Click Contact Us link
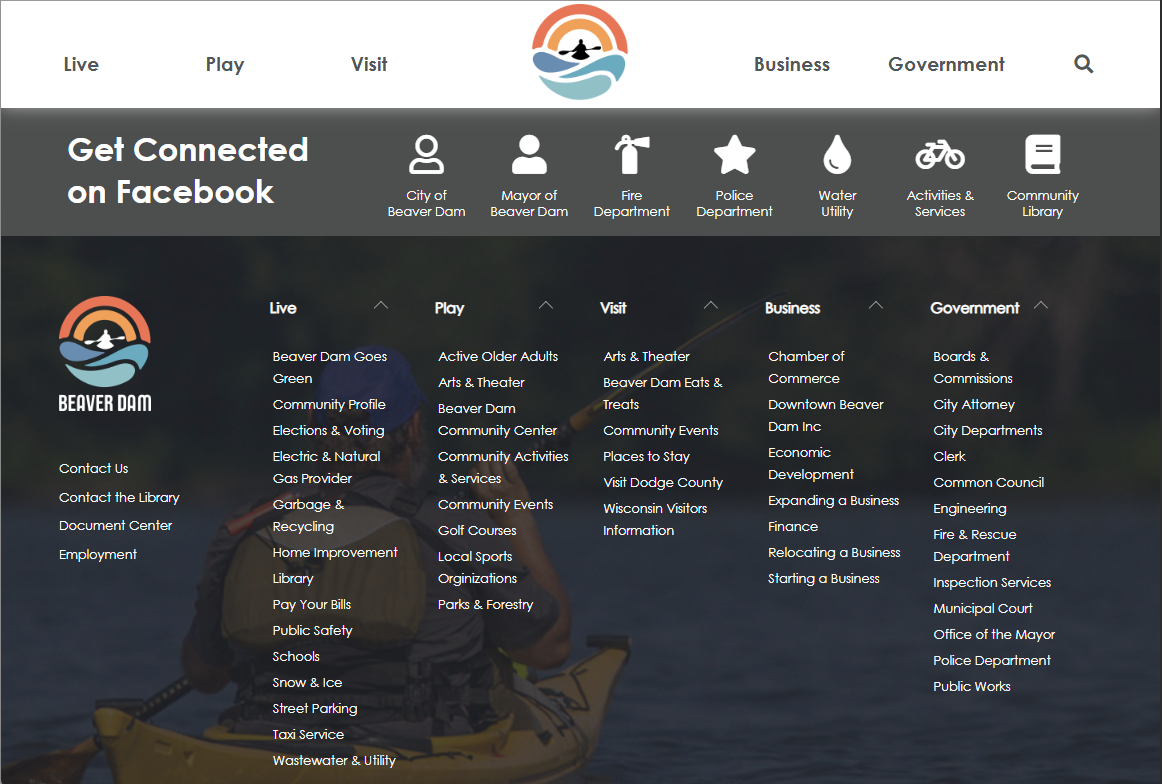This screenshot has width=1162, height=784. [x=93, y=468]
